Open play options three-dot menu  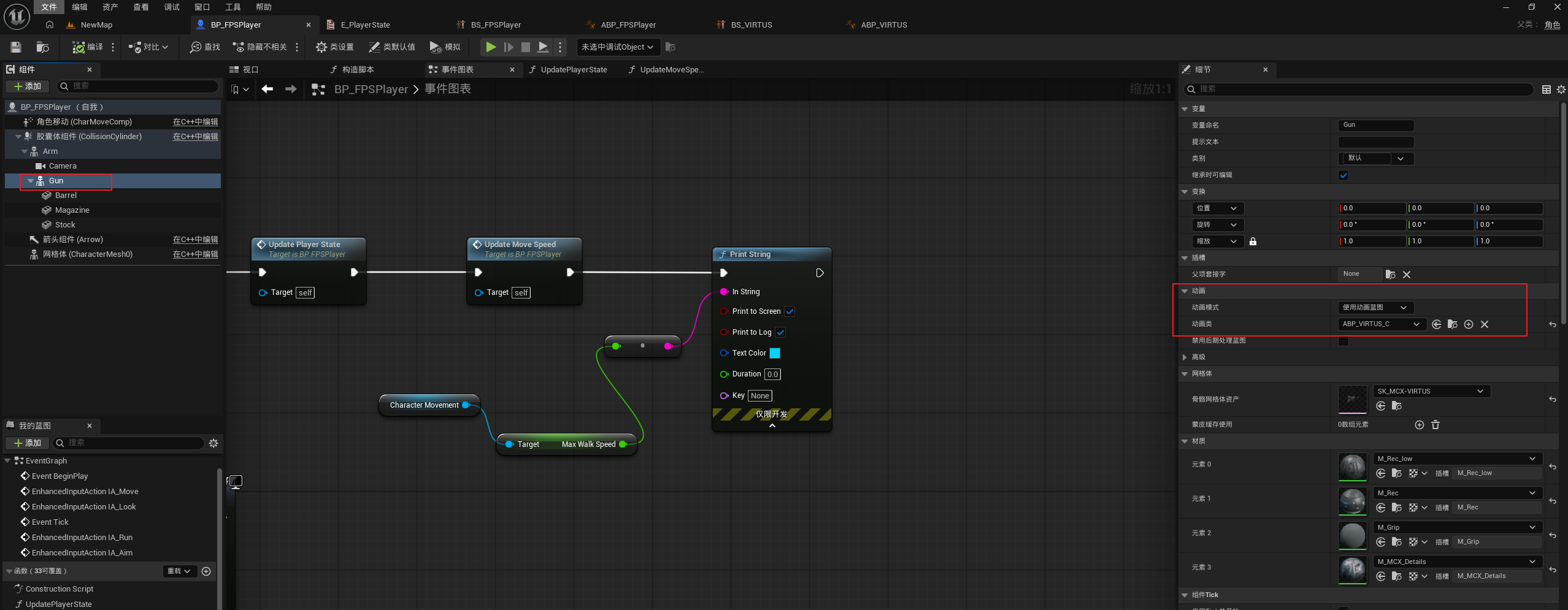[x=560, y=47]
